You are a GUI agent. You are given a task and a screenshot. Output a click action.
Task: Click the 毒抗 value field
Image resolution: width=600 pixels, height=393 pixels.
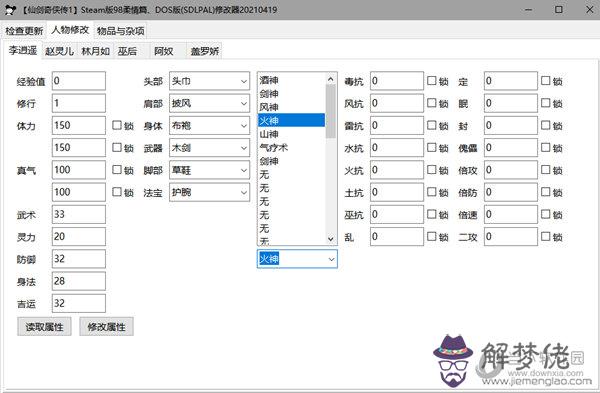(x=397, y=81)
